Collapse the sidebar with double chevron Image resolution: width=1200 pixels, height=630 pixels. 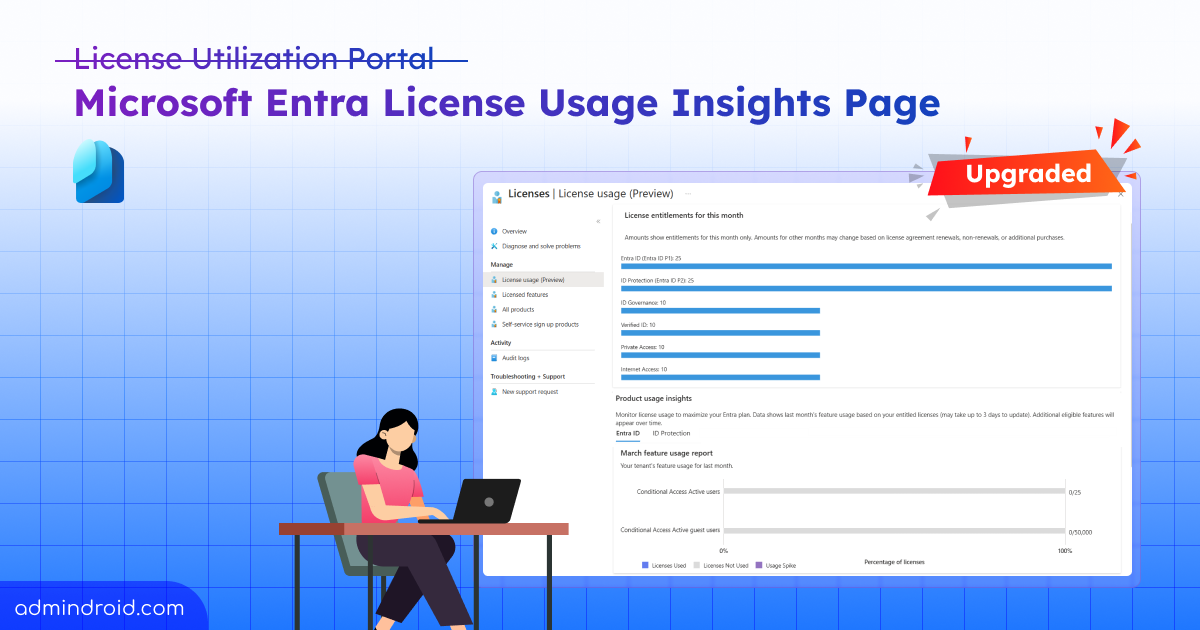click(x=598, y=220)
